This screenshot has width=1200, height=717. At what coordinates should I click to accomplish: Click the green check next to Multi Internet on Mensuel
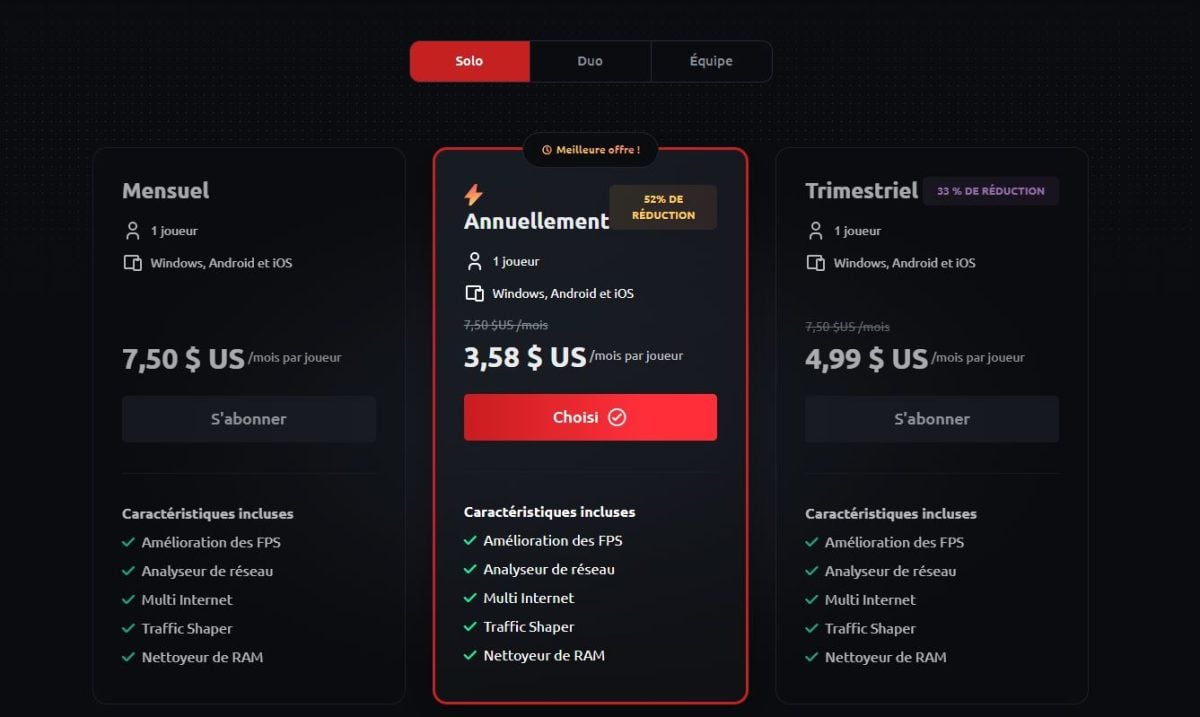click(x=127, y=599)
